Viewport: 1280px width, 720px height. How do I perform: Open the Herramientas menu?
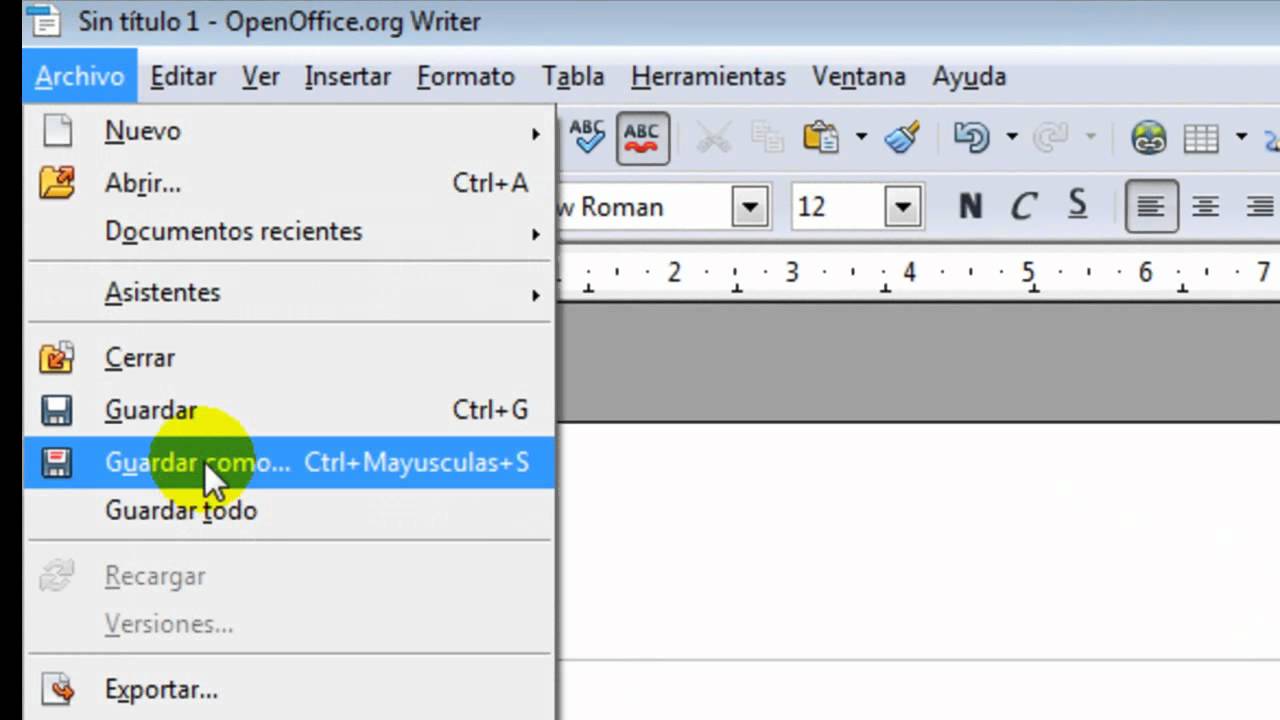[708, 77]
